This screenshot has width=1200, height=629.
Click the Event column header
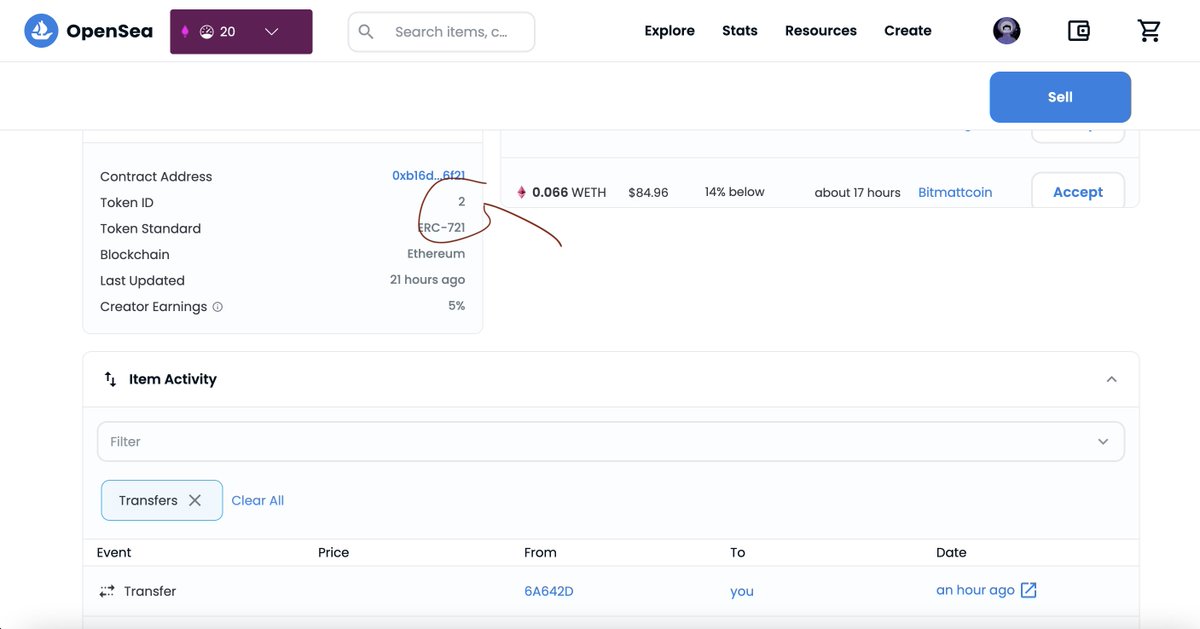[114, 552]
